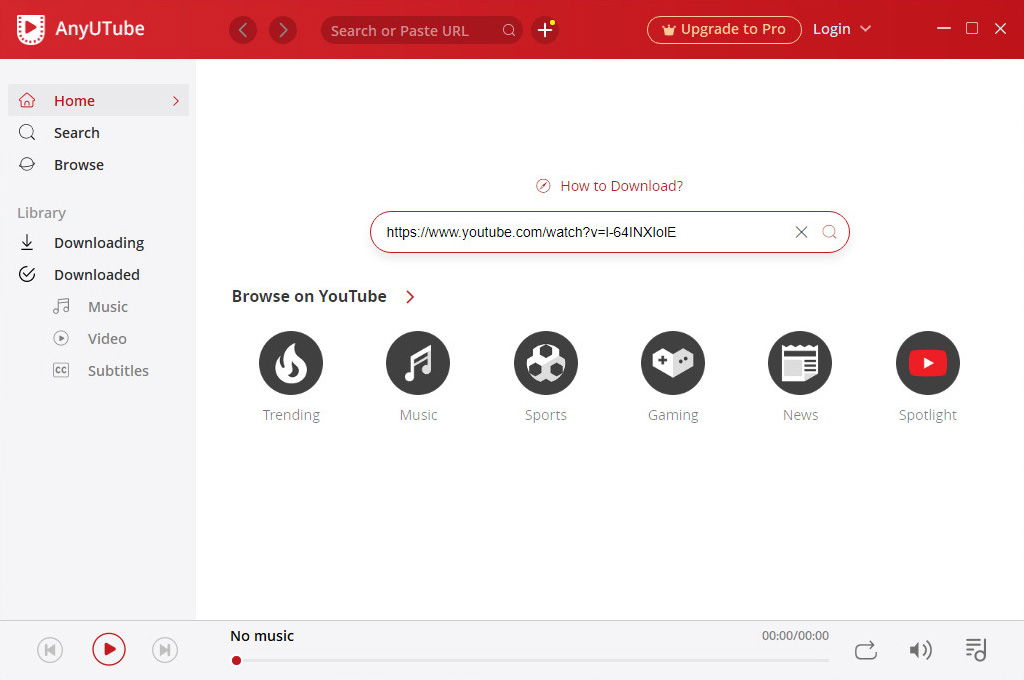Open the Sports section on YouTube
The height and width of the screenshot is (680, 1024).
545,363
